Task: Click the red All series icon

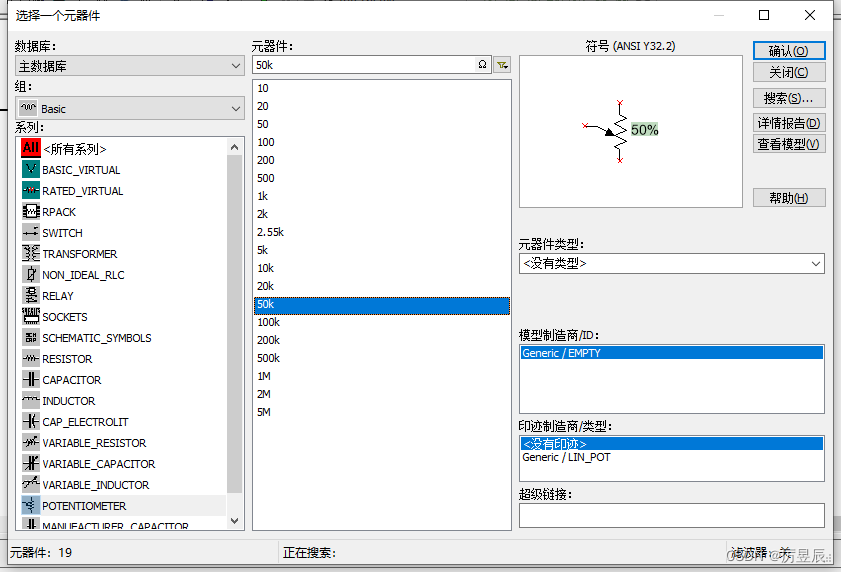Action: pos(31,148)
